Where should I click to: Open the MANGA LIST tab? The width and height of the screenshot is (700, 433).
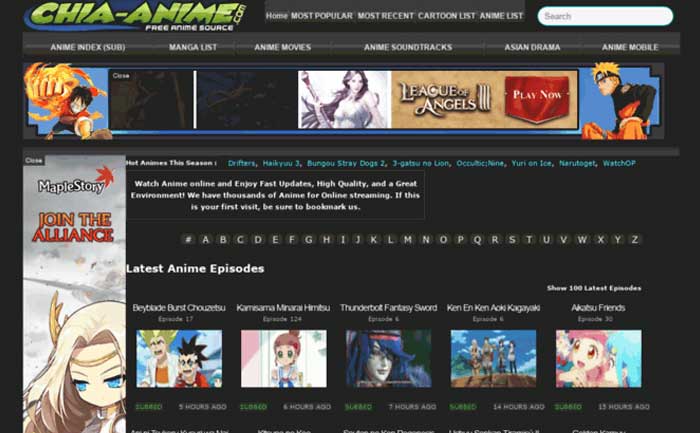pos(193,47)
